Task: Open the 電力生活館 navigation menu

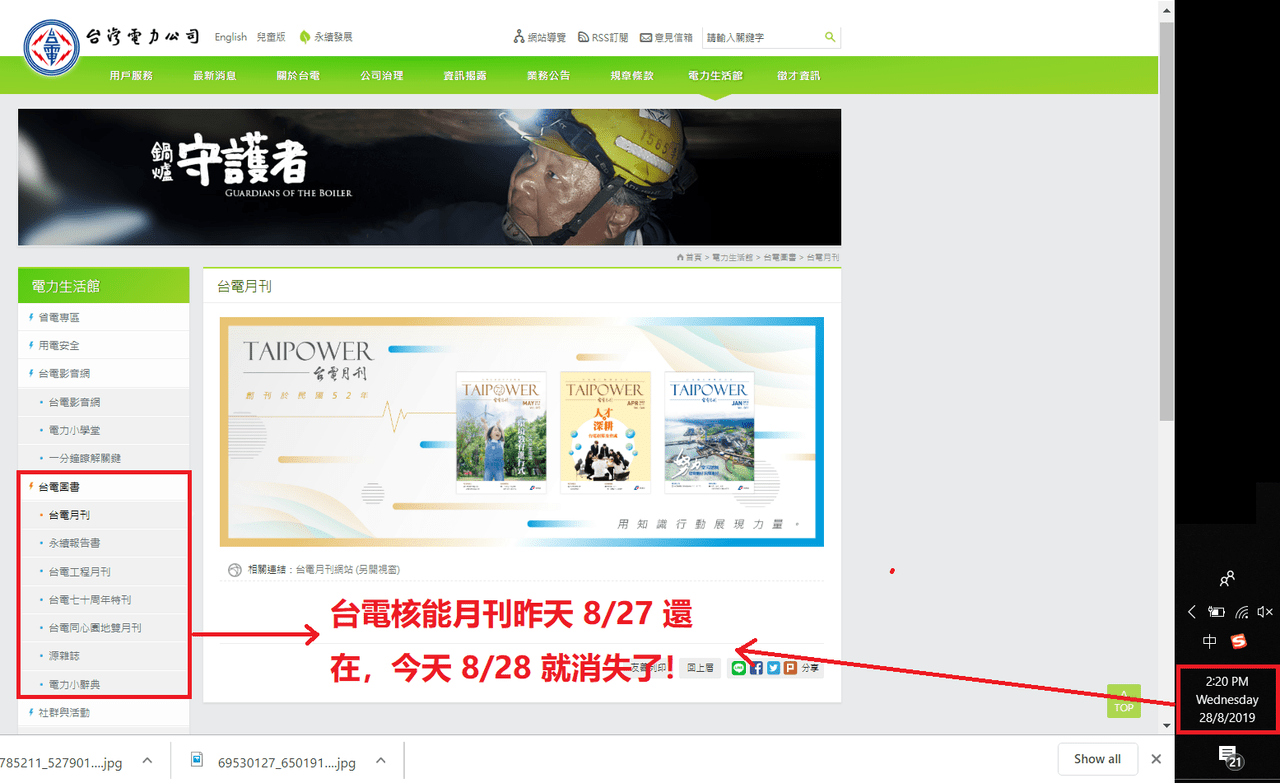Action: click(716, 76)
